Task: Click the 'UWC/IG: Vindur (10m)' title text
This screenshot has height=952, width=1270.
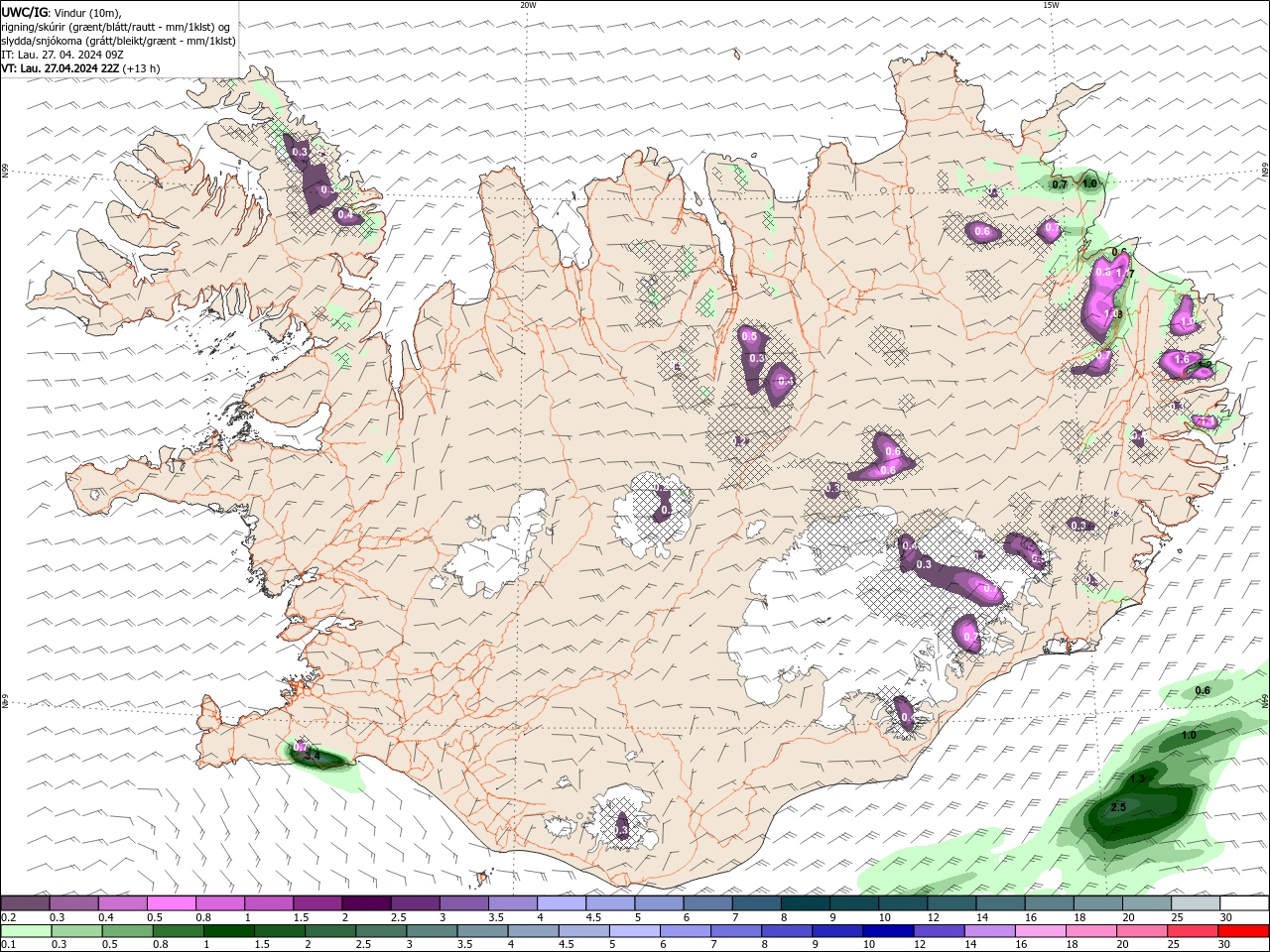Action: [62, 12]
